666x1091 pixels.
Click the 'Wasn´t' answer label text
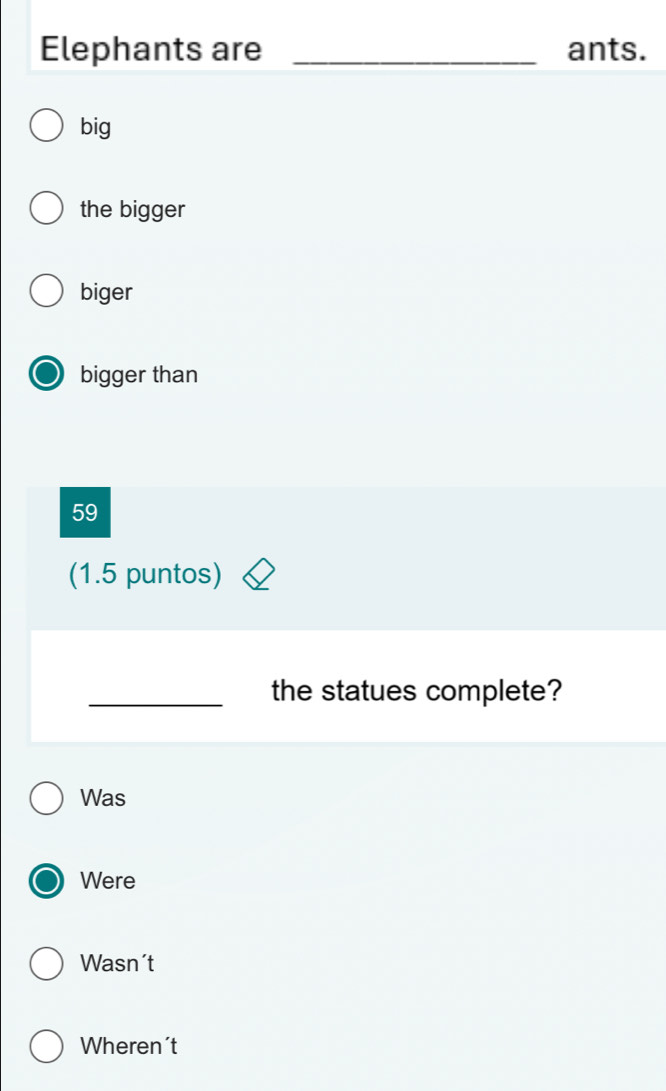tap(117, 963)
